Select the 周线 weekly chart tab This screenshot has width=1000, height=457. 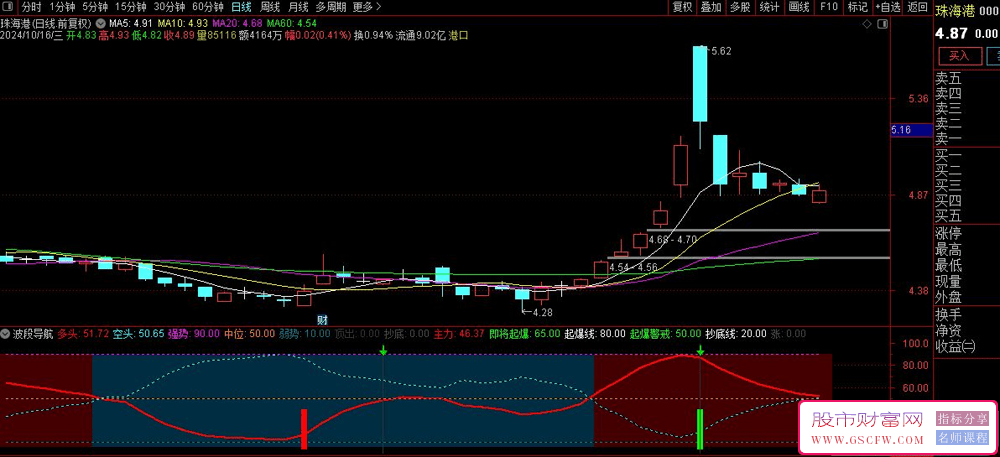pyautogui.click(x=270, y=7)
